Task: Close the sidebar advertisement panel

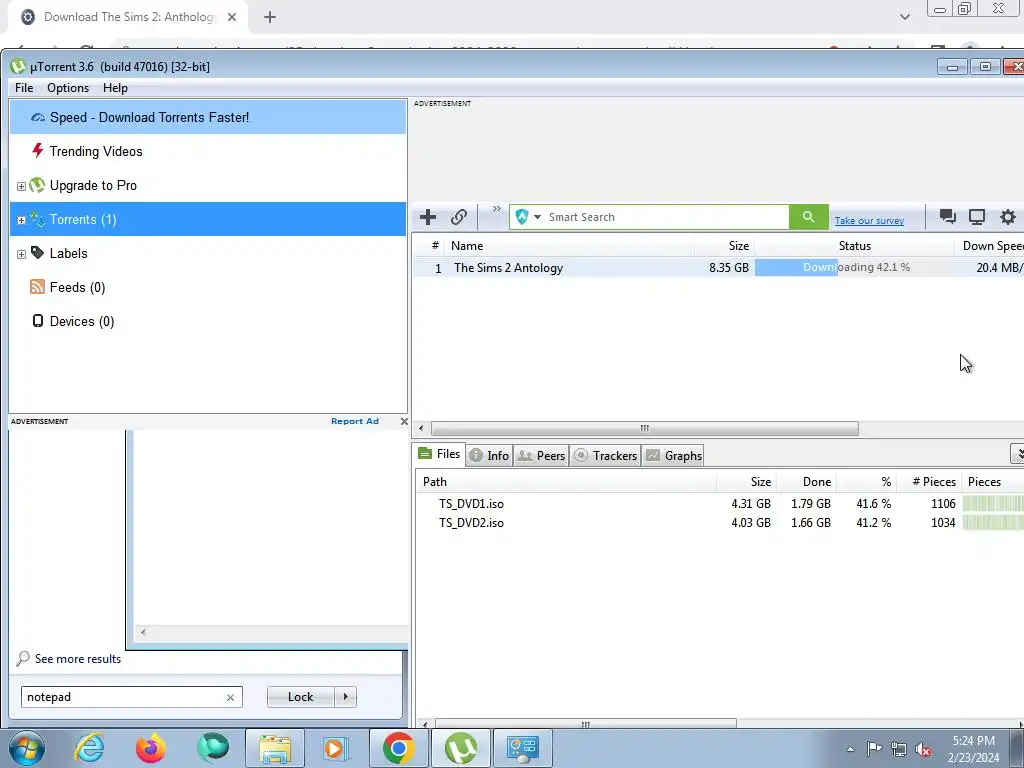Action: click(404, 421)
